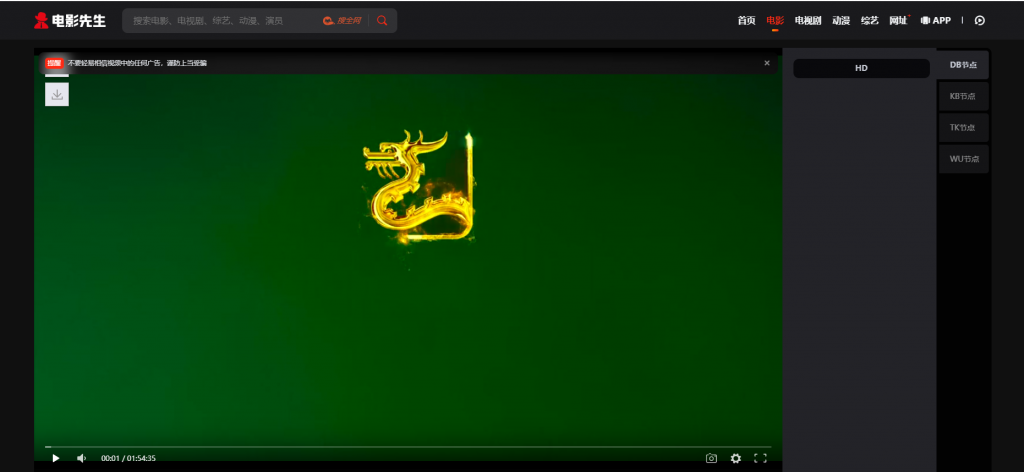Open the 综艺 variety shows menu
The height and width of the screenshot is (472, 1024).
point(870,21)
